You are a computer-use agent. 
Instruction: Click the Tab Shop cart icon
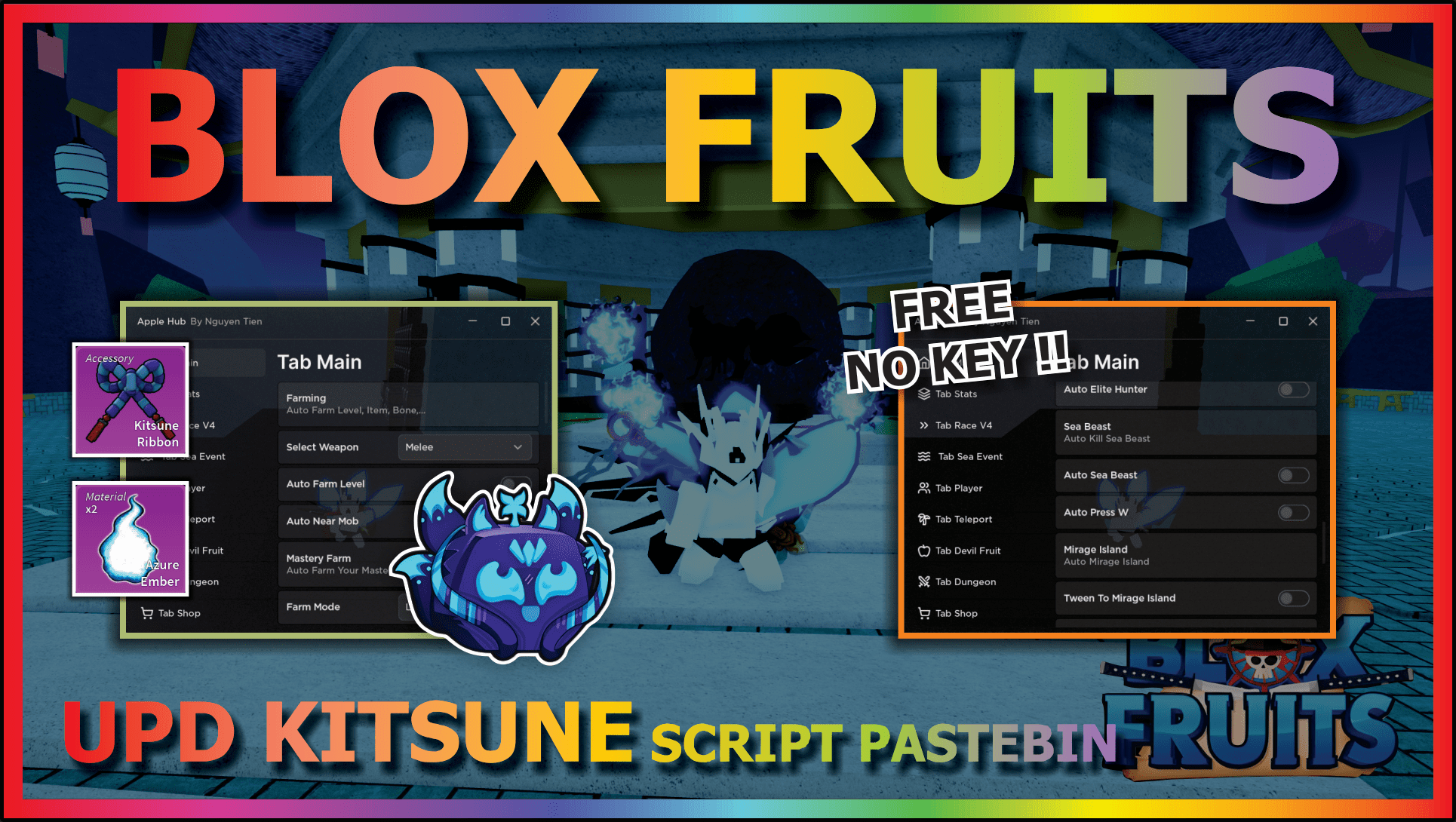point(147,616)
